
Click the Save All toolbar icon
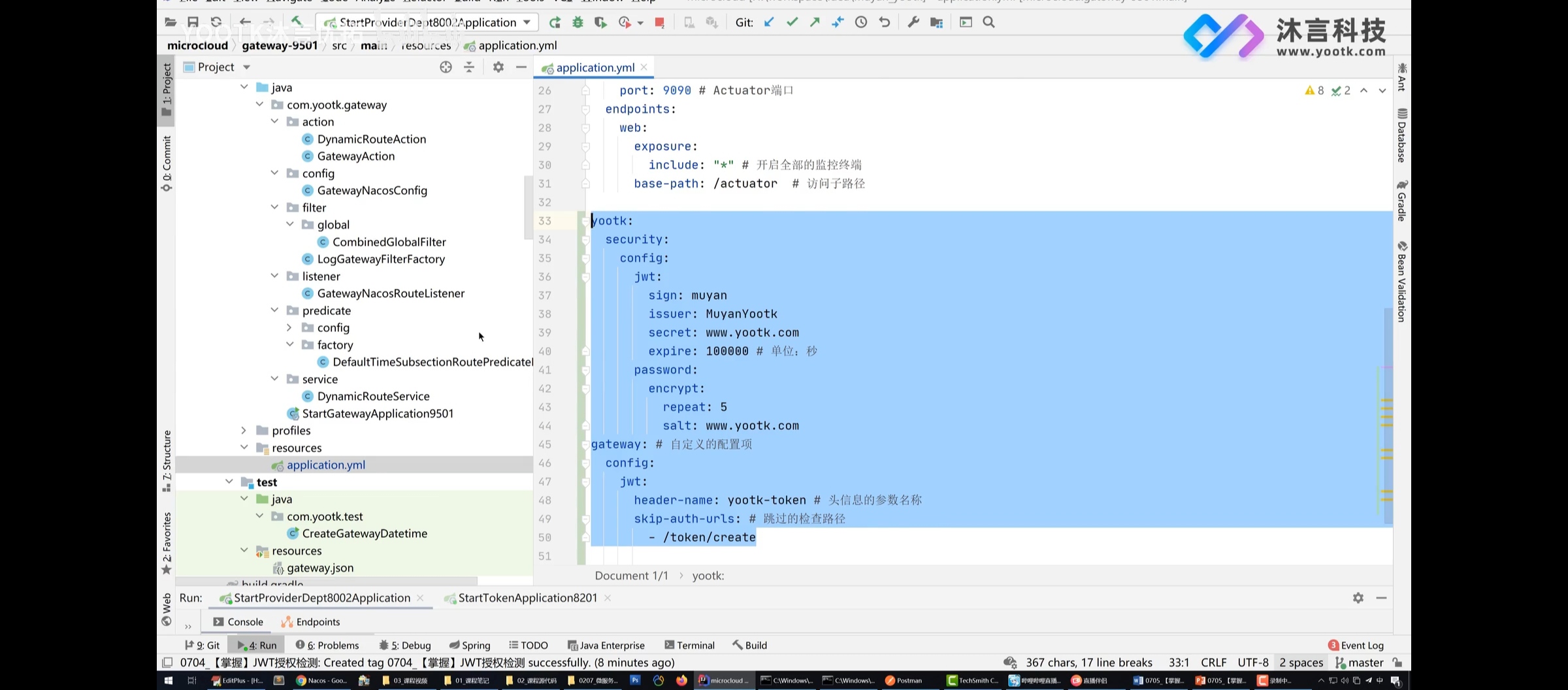193,22
